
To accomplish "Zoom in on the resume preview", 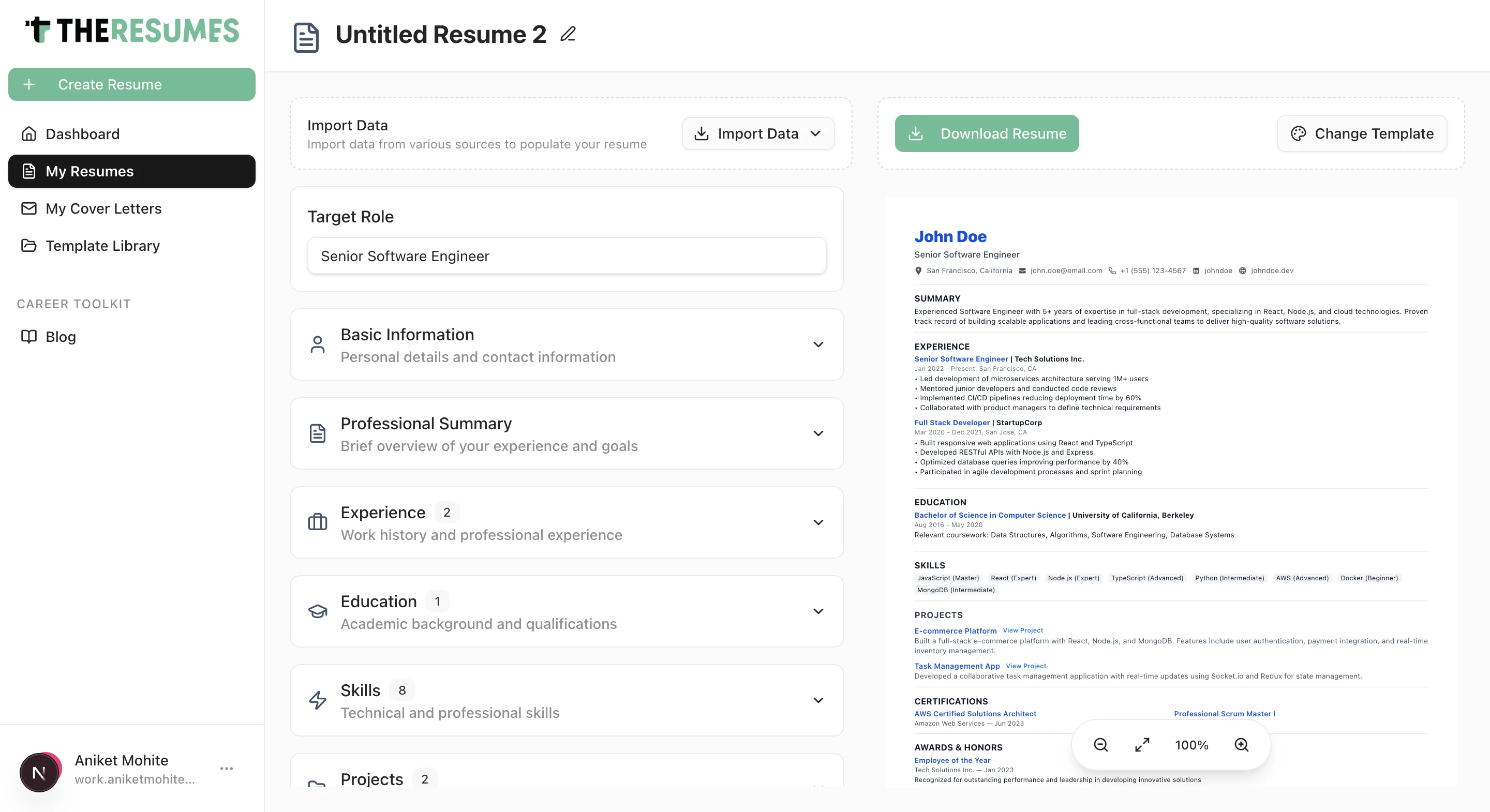I will pos(1241,745).
